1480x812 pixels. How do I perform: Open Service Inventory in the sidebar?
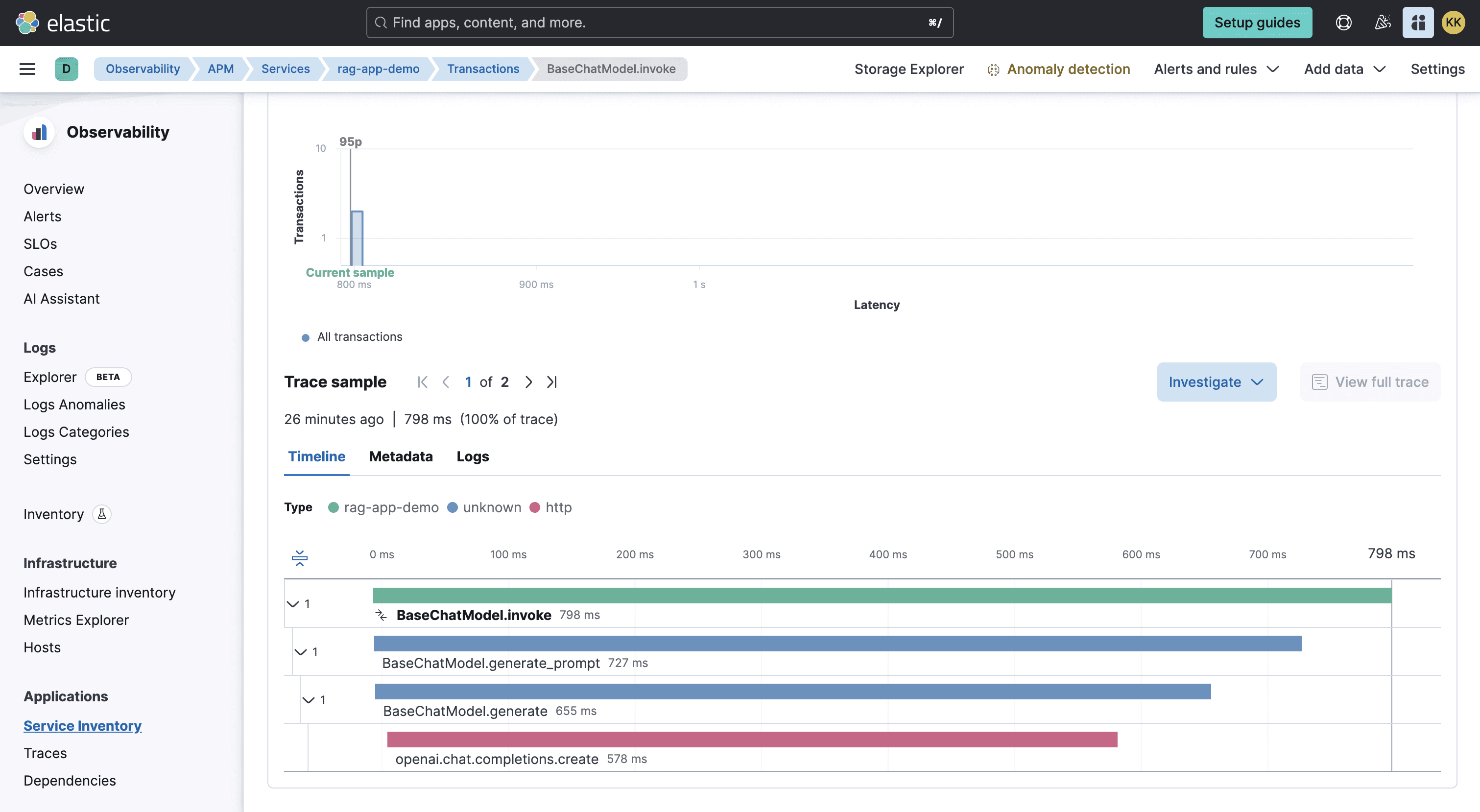pyautogui.click(x=82, y=725)
